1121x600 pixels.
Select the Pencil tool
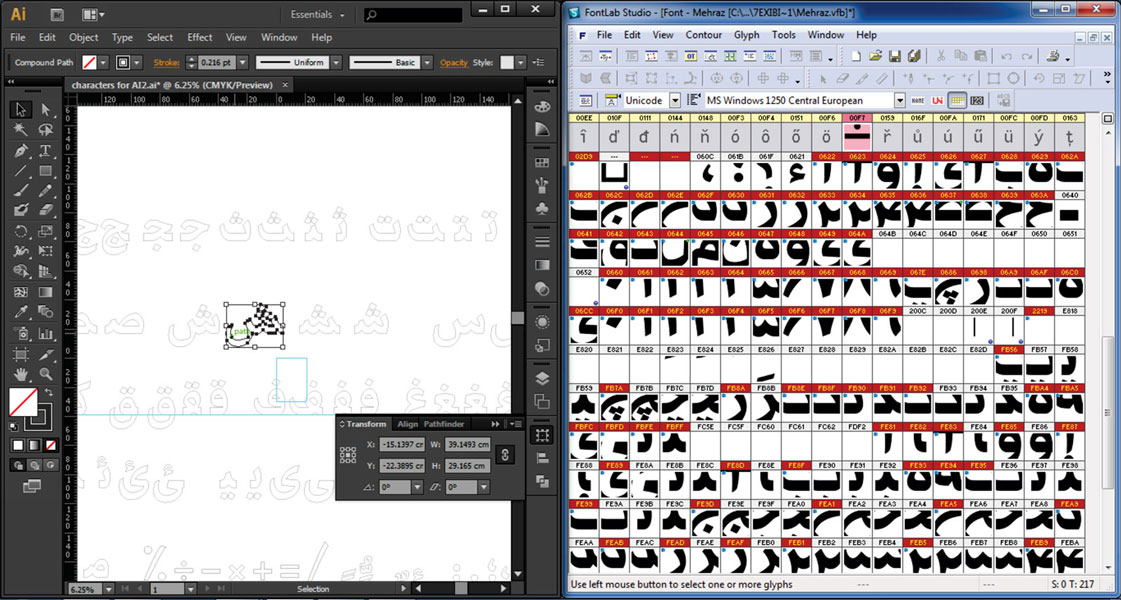tap(46, 190)
